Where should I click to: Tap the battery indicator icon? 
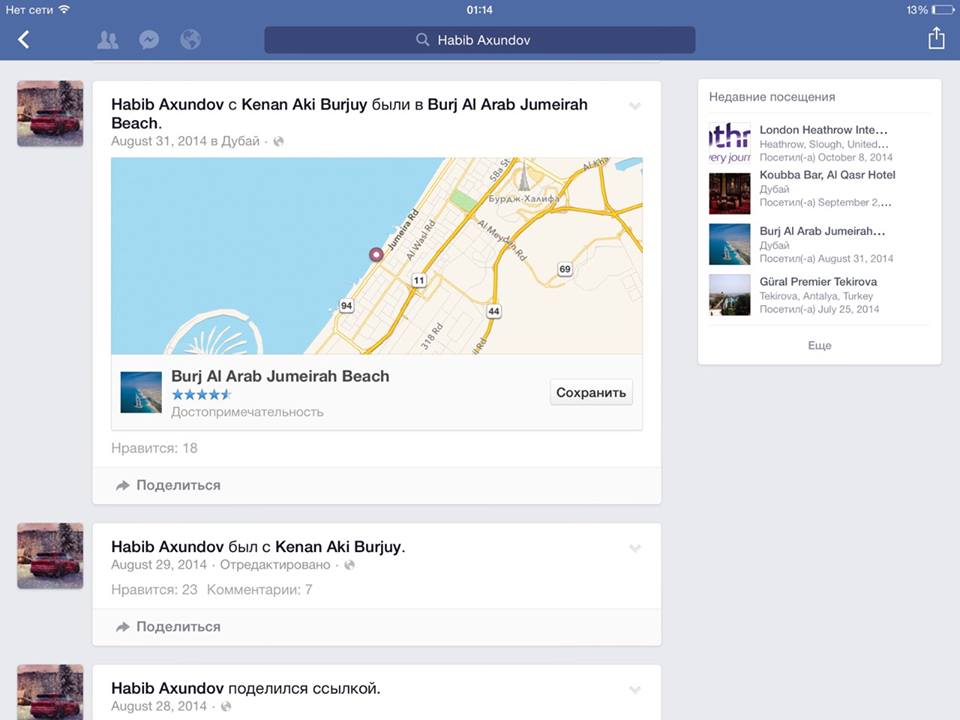click(x=943, y=10)
